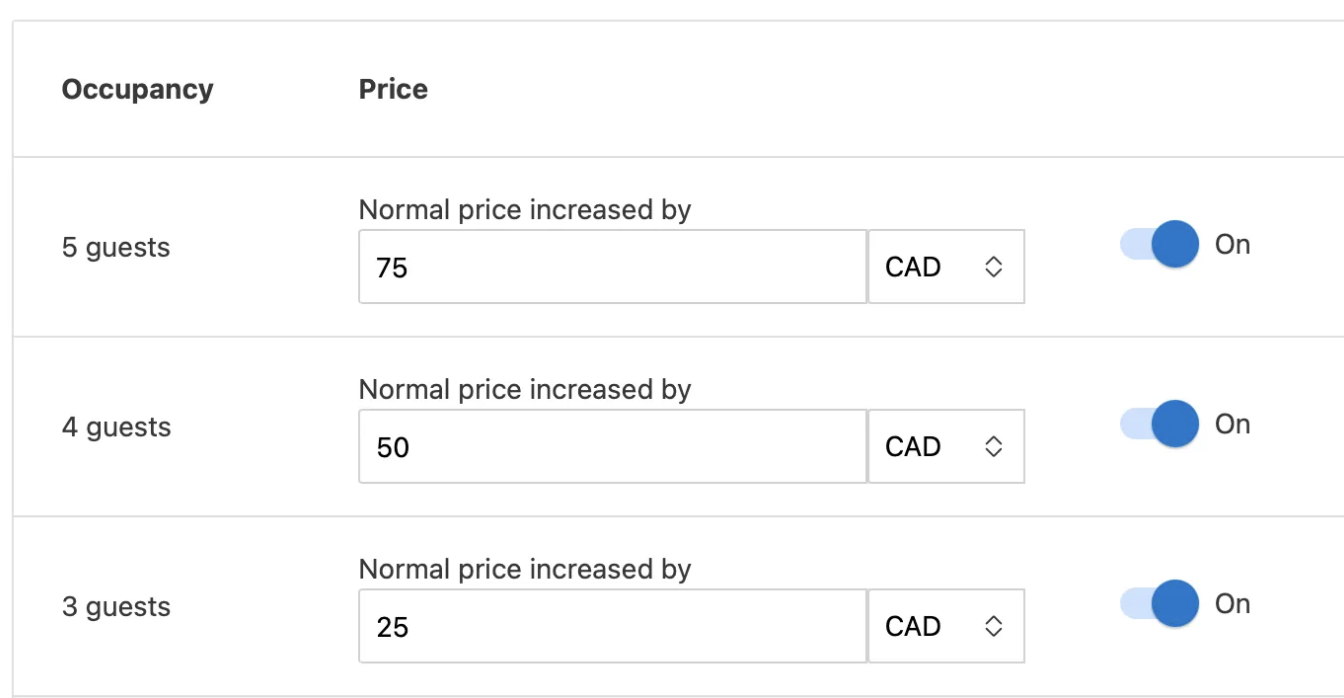
Task: Turn off the 4 guests toggle switch
Action: (x=1159, y=425)
